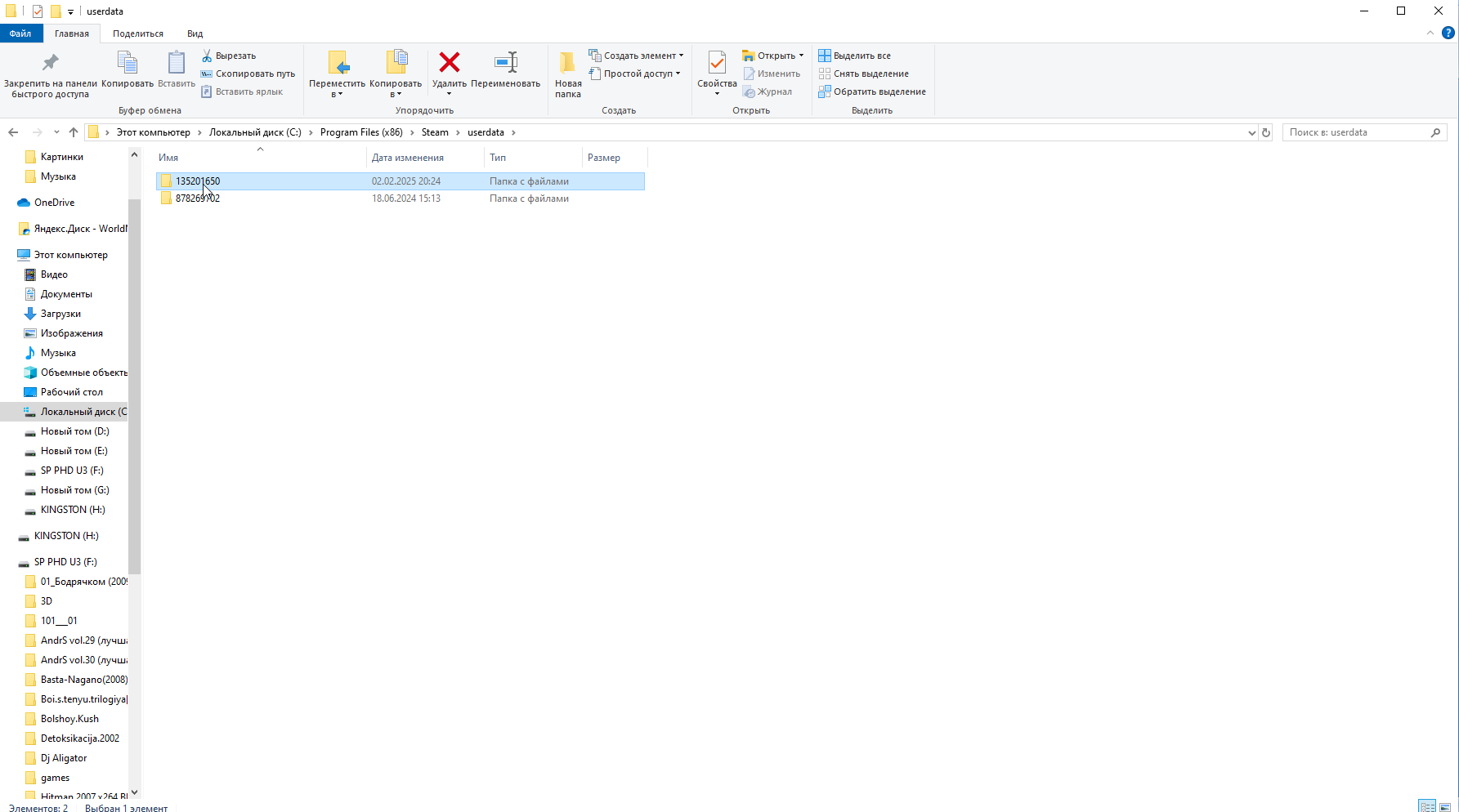1459x812 pixels.
Task: Click Изменить in ribbon
Action: click(772, 74)
